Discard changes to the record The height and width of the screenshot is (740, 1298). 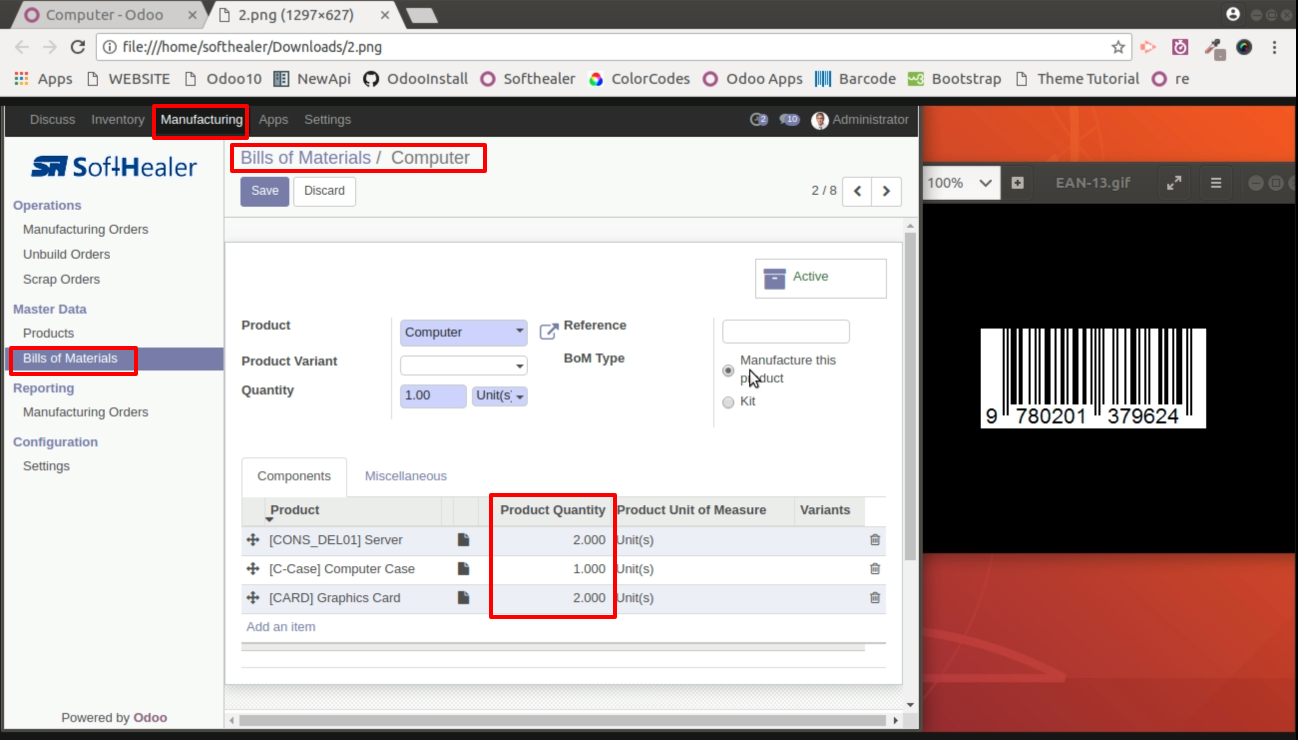[x=324, y=191]
